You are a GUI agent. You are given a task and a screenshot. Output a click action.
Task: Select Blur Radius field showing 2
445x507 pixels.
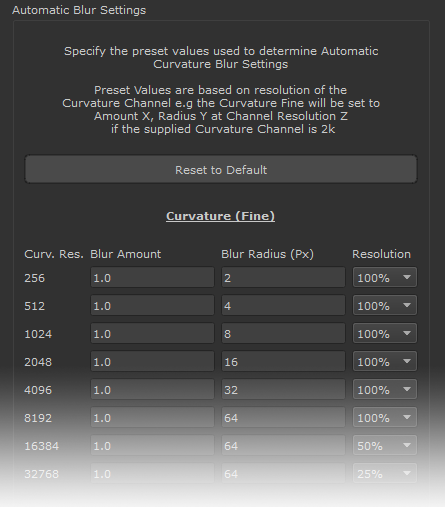[283, 277]
